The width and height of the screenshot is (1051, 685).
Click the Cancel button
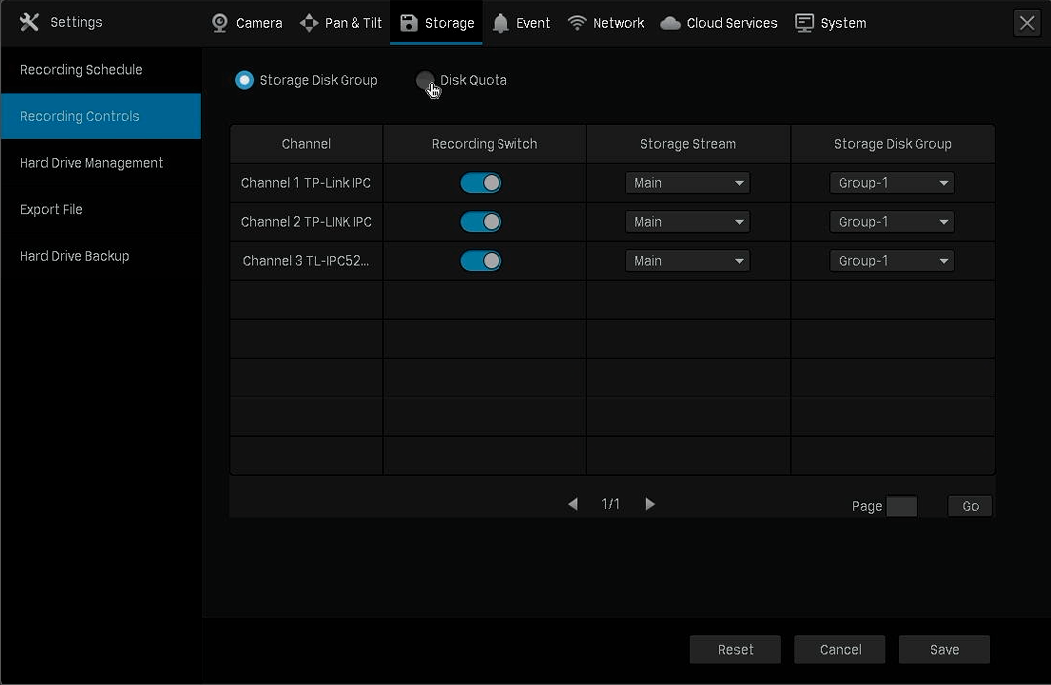coord(840,649)
